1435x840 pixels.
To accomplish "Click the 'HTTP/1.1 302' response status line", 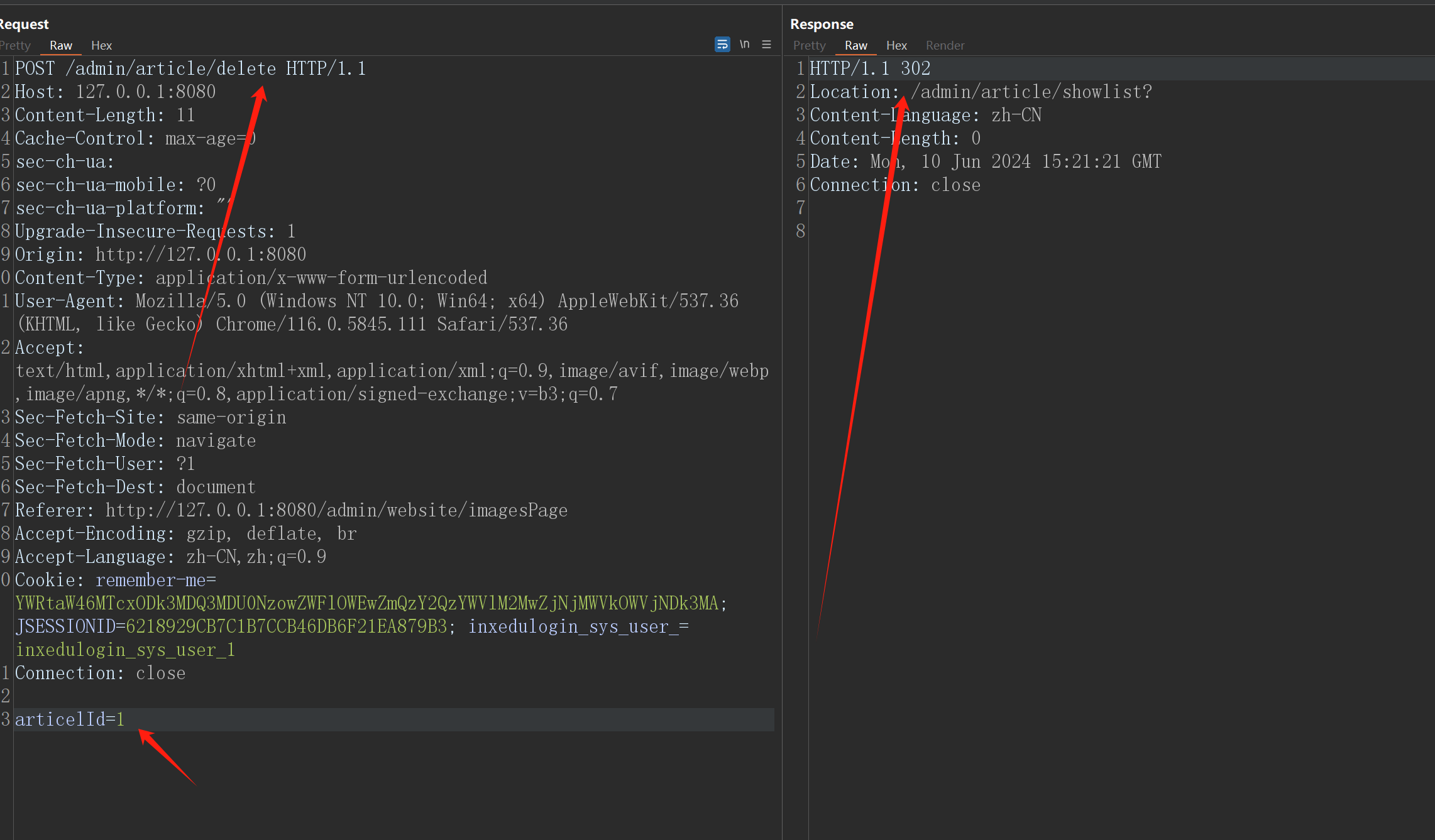I will tap(870, 68).
